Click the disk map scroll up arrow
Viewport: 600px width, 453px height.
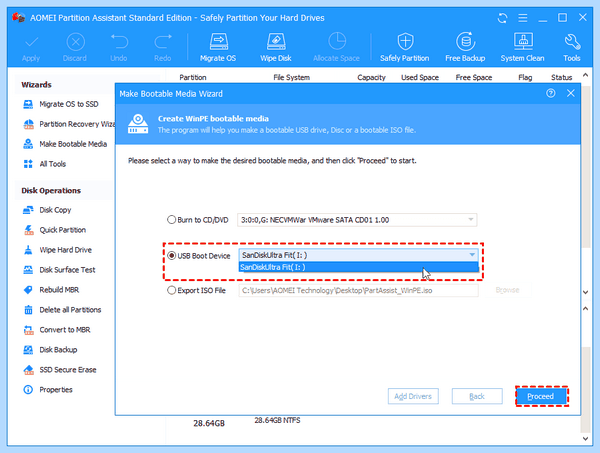(x=586, y=308)
